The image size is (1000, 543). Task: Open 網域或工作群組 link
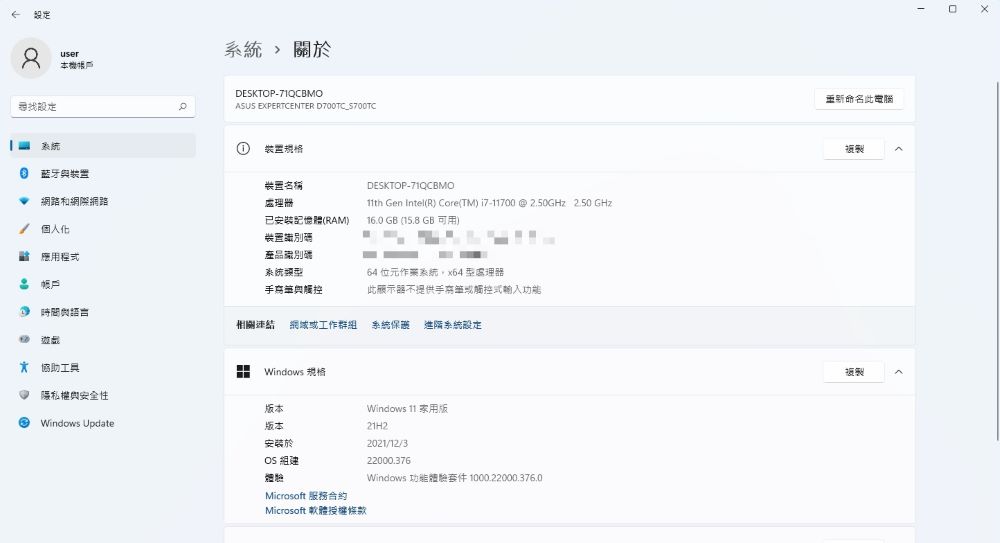(x=323, y=325)
